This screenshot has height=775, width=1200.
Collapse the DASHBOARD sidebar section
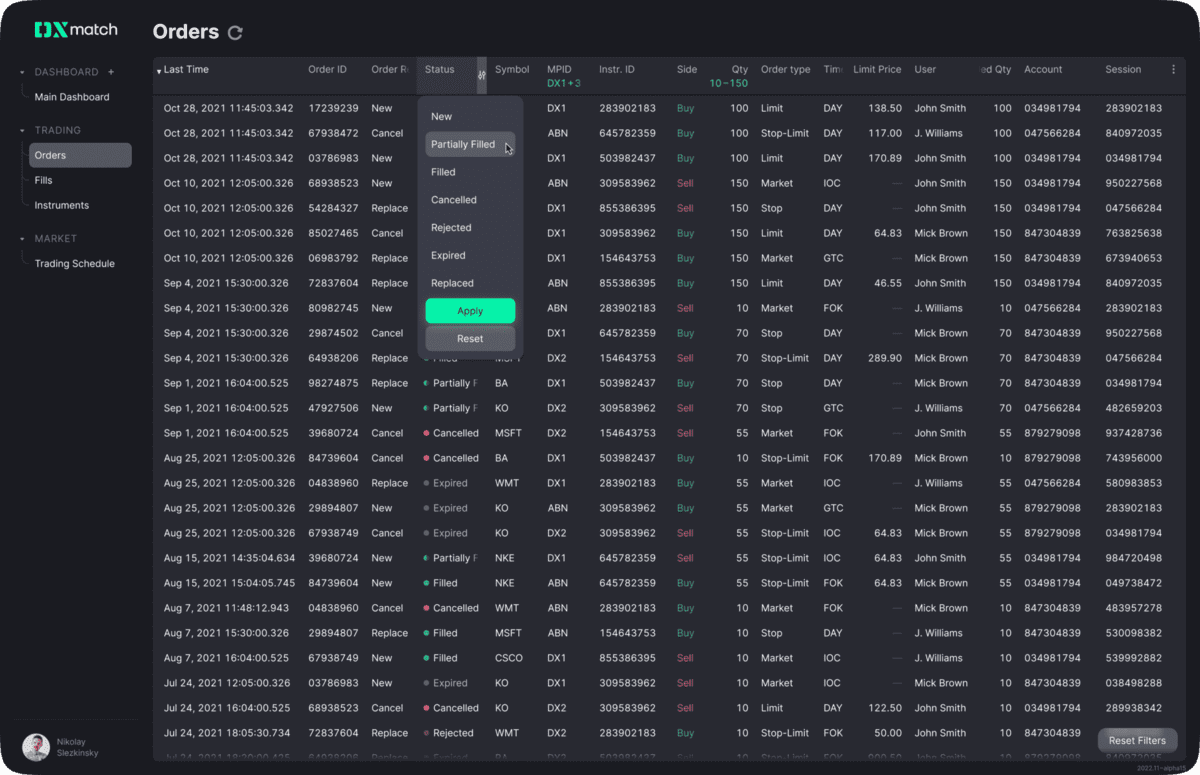(x=22, y=71)
